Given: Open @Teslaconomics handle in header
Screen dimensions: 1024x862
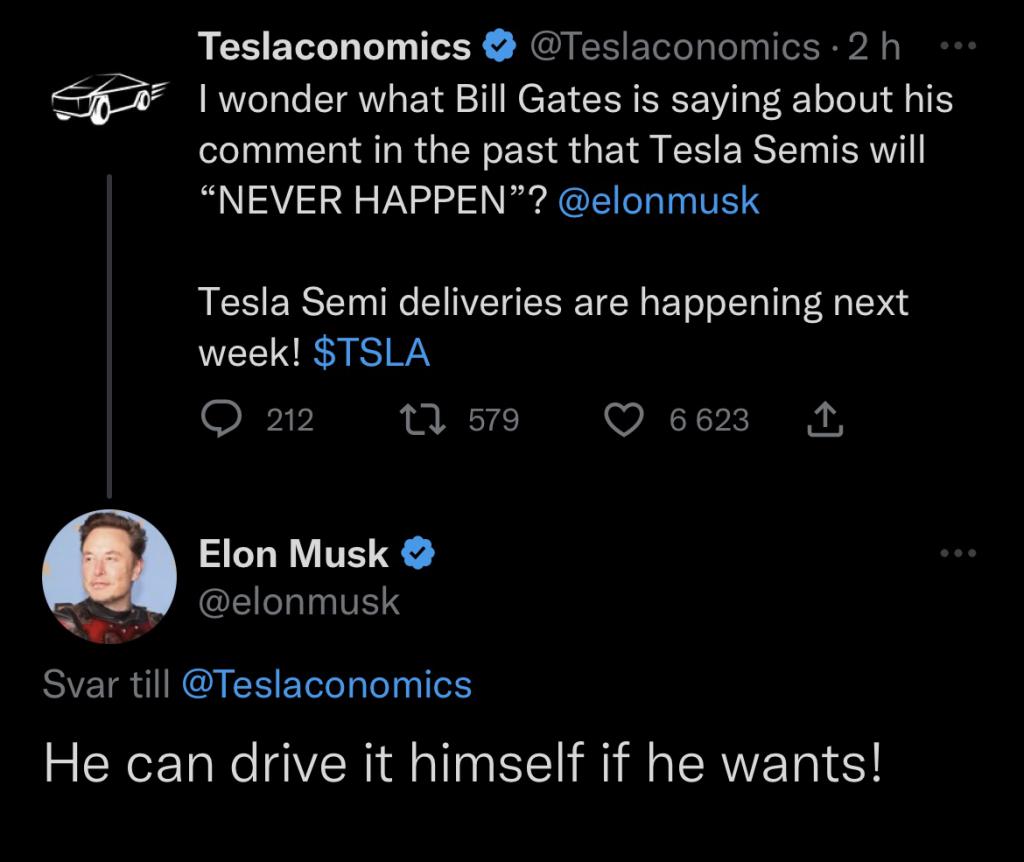Looking at the screenshot, I should (x=675, y=46).
